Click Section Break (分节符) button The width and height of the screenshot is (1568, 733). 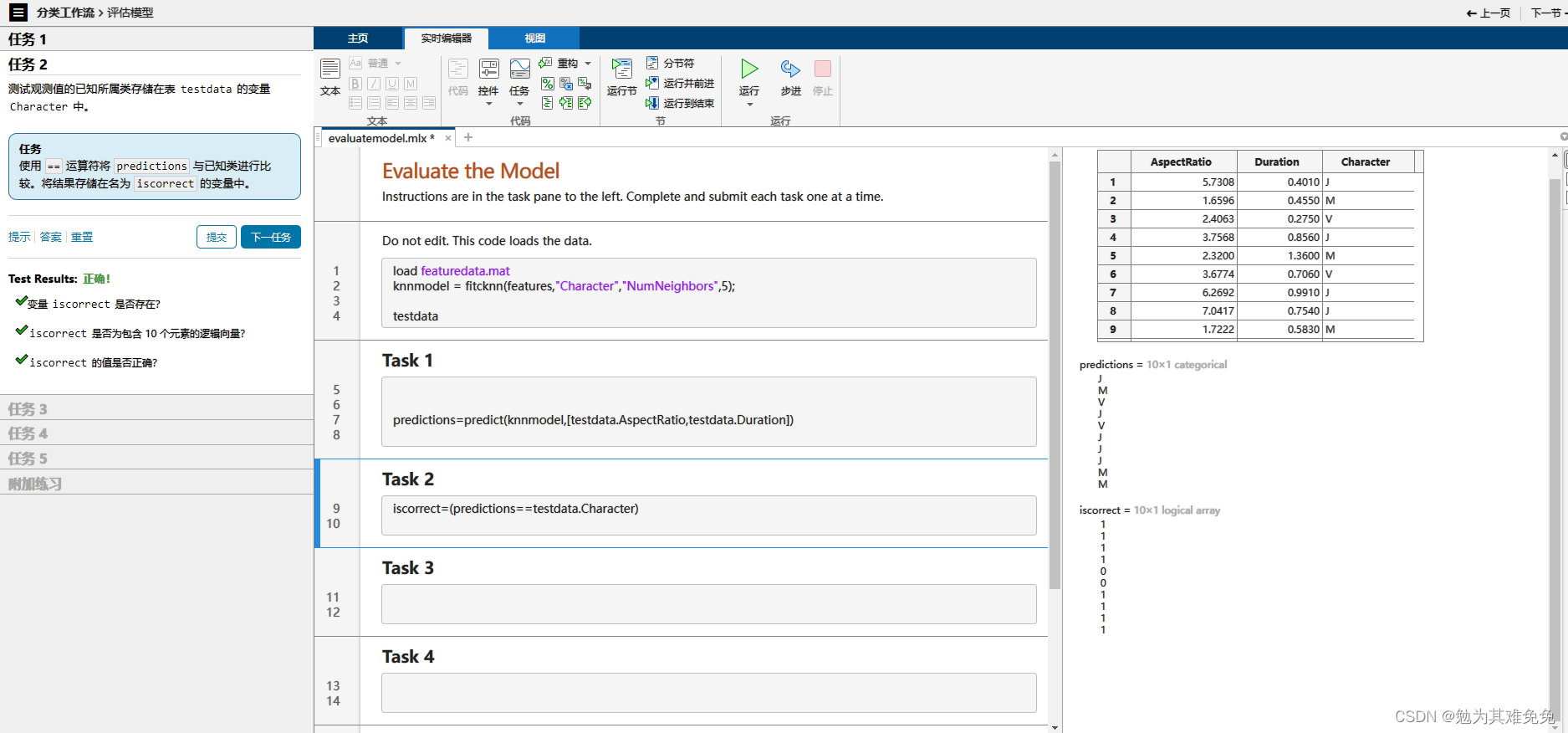click(671, 64)
